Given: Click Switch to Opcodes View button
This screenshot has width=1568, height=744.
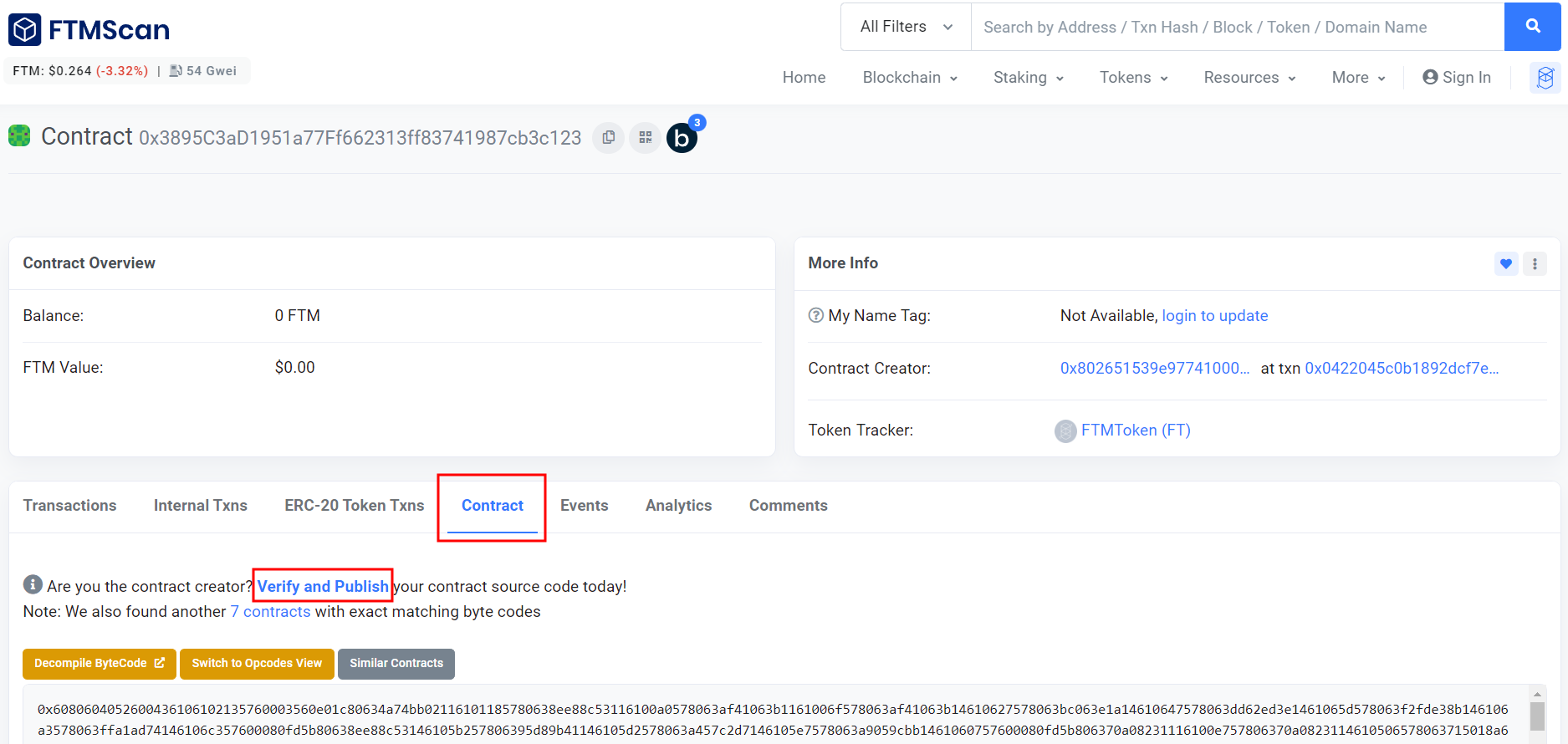Looking at the screenshot, I should [257, 664].
